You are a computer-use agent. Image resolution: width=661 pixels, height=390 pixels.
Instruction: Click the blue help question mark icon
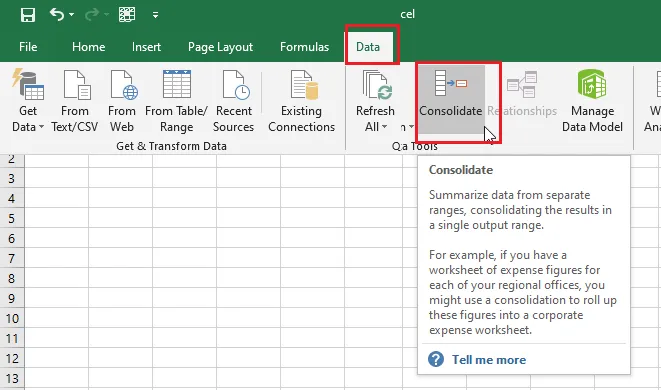click(x=436, y=359)
